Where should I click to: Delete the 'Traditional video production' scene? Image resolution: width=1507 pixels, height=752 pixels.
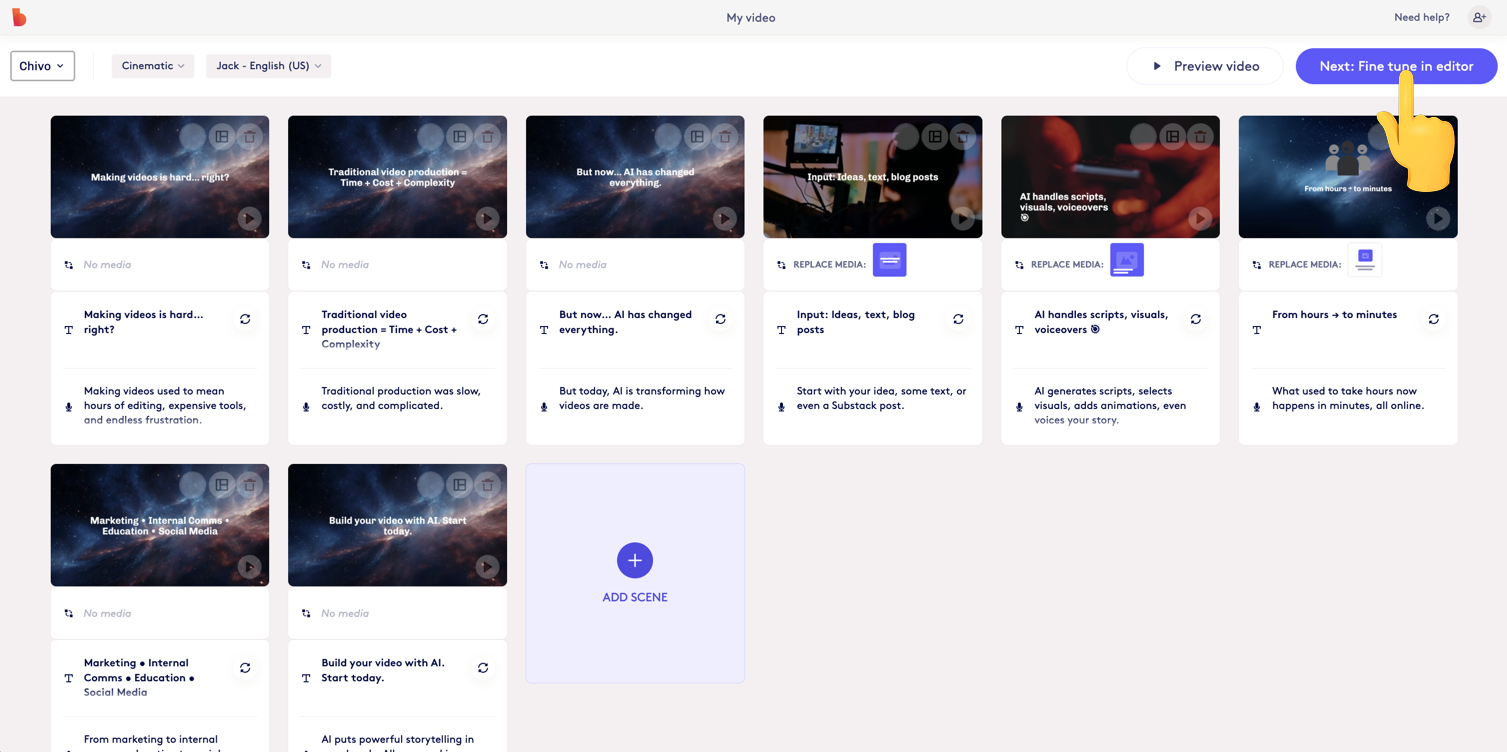click(x=488, y=136)
